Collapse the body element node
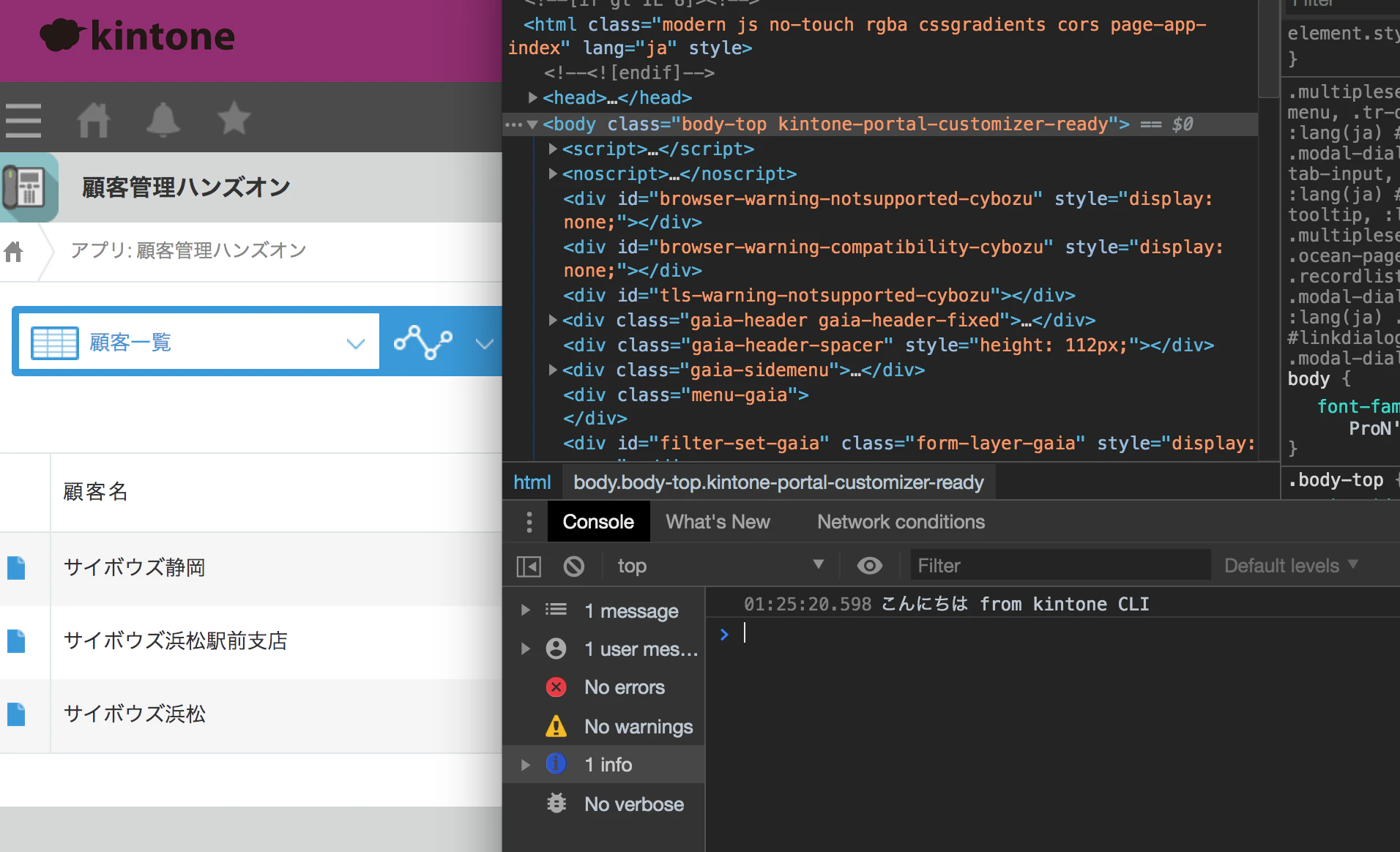The height and width of the screenshot is (852, 1400). pos(533,124)
